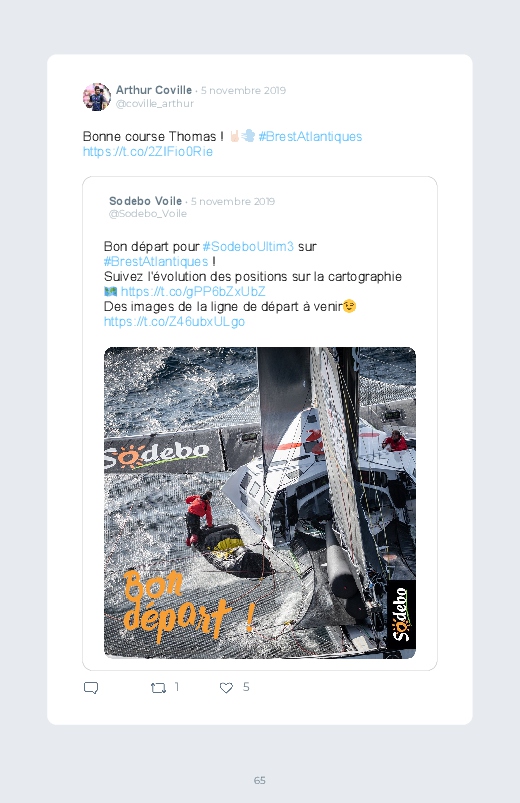
Task: Click the @coville_arthur handle
Action: coord(155,103)
